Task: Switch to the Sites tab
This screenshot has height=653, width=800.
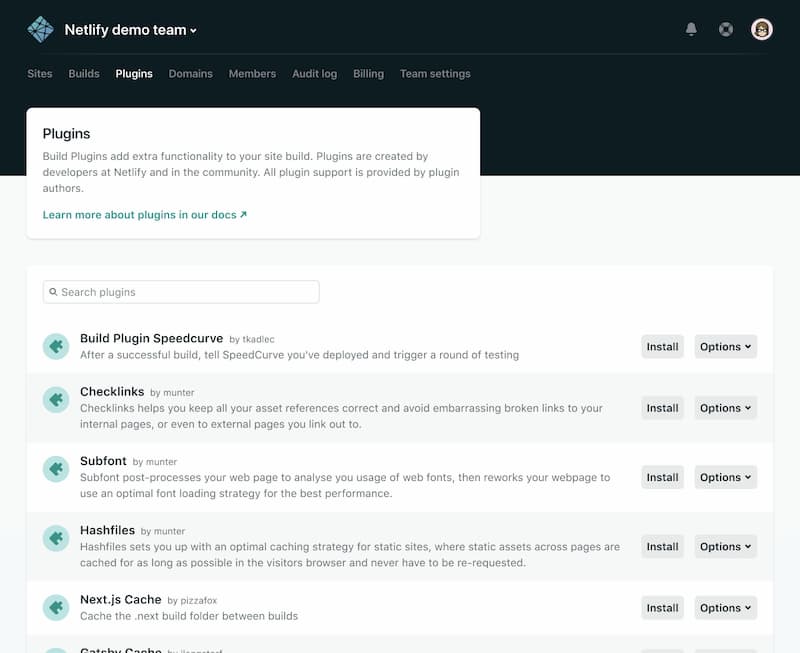Action: click(39, 73)
